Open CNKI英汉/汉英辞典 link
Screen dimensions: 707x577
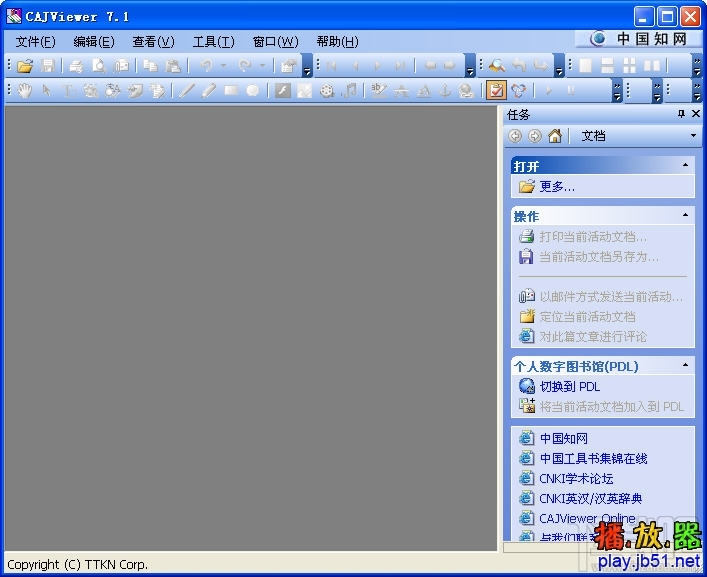point(591,499)
